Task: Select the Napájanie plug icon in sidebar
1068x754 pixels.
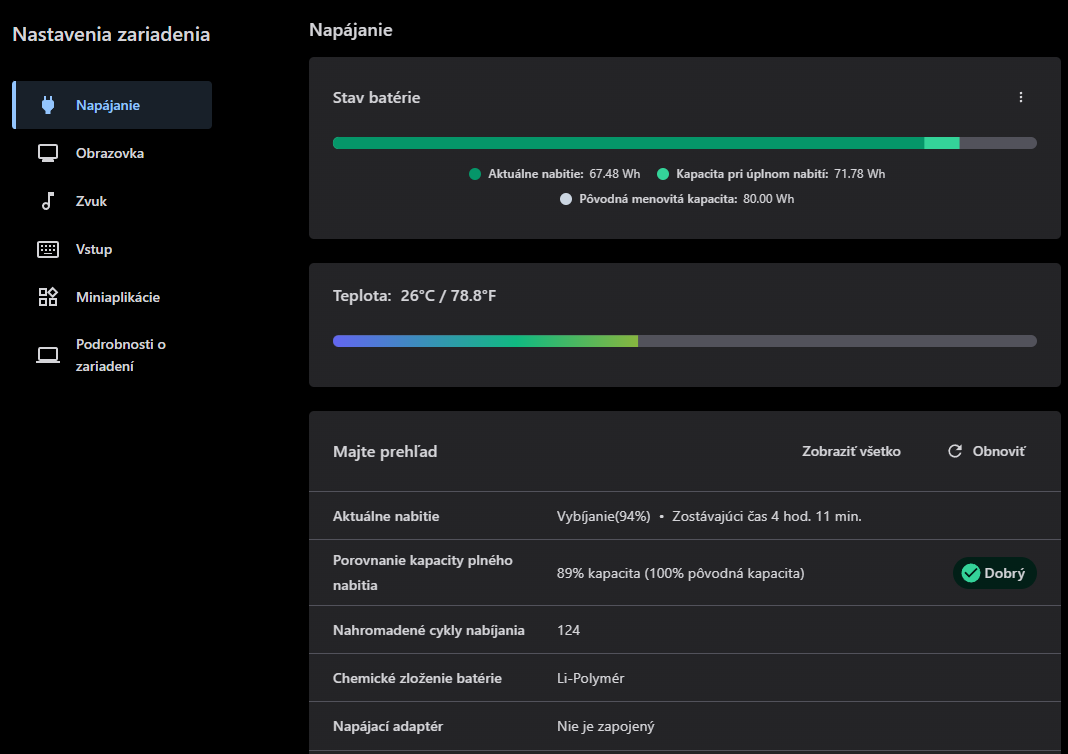Action: (x=47, y=104)
